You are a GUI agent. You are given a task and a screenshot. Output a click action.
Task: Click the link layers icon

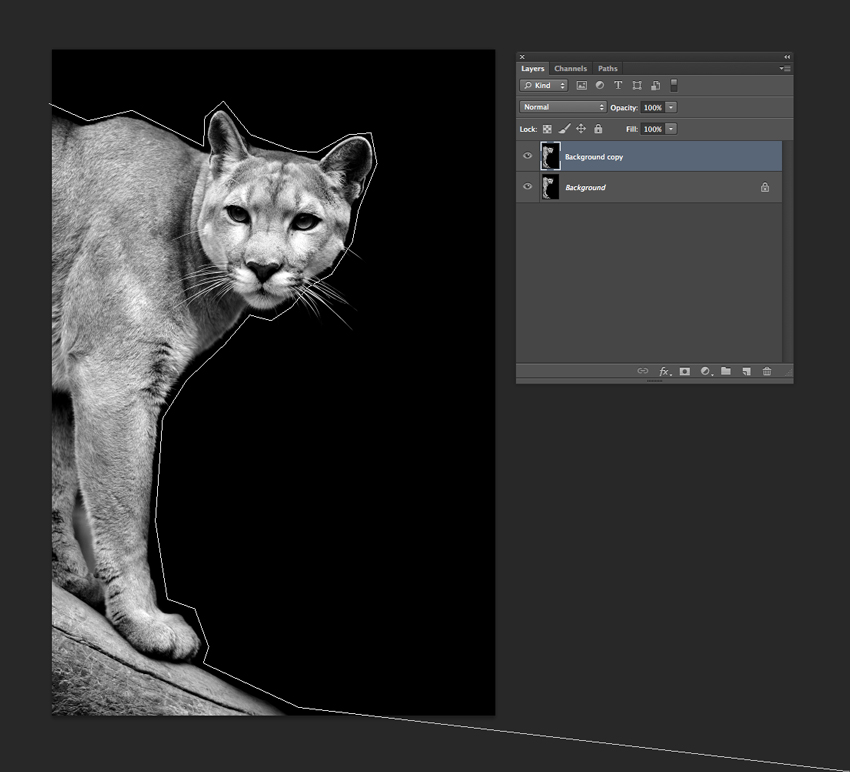[x=642, y=371]
